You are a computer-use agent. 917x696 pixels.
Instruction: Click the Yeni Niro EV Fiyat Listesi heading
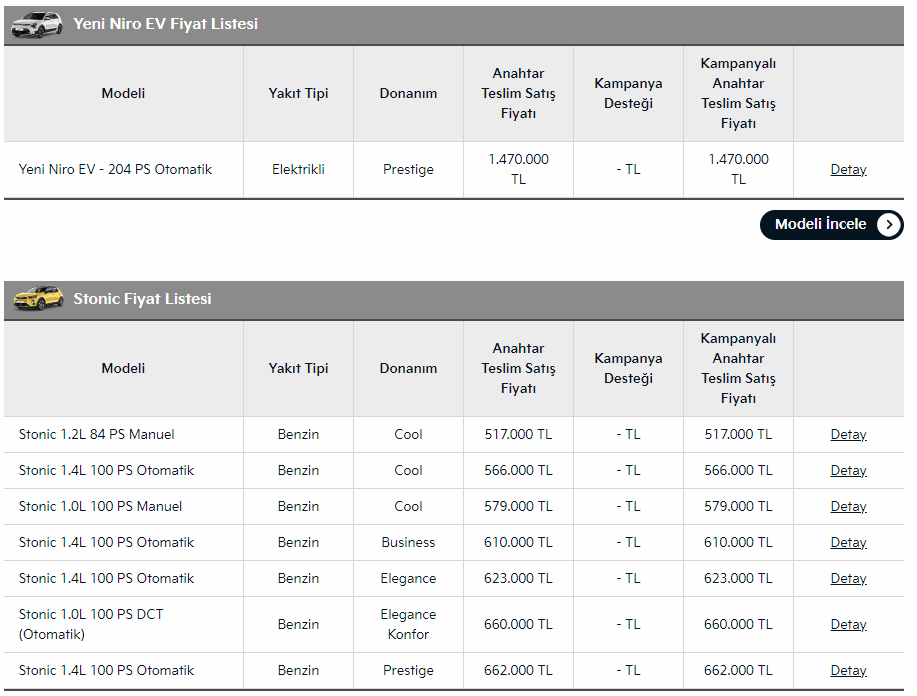pos(166,24)
